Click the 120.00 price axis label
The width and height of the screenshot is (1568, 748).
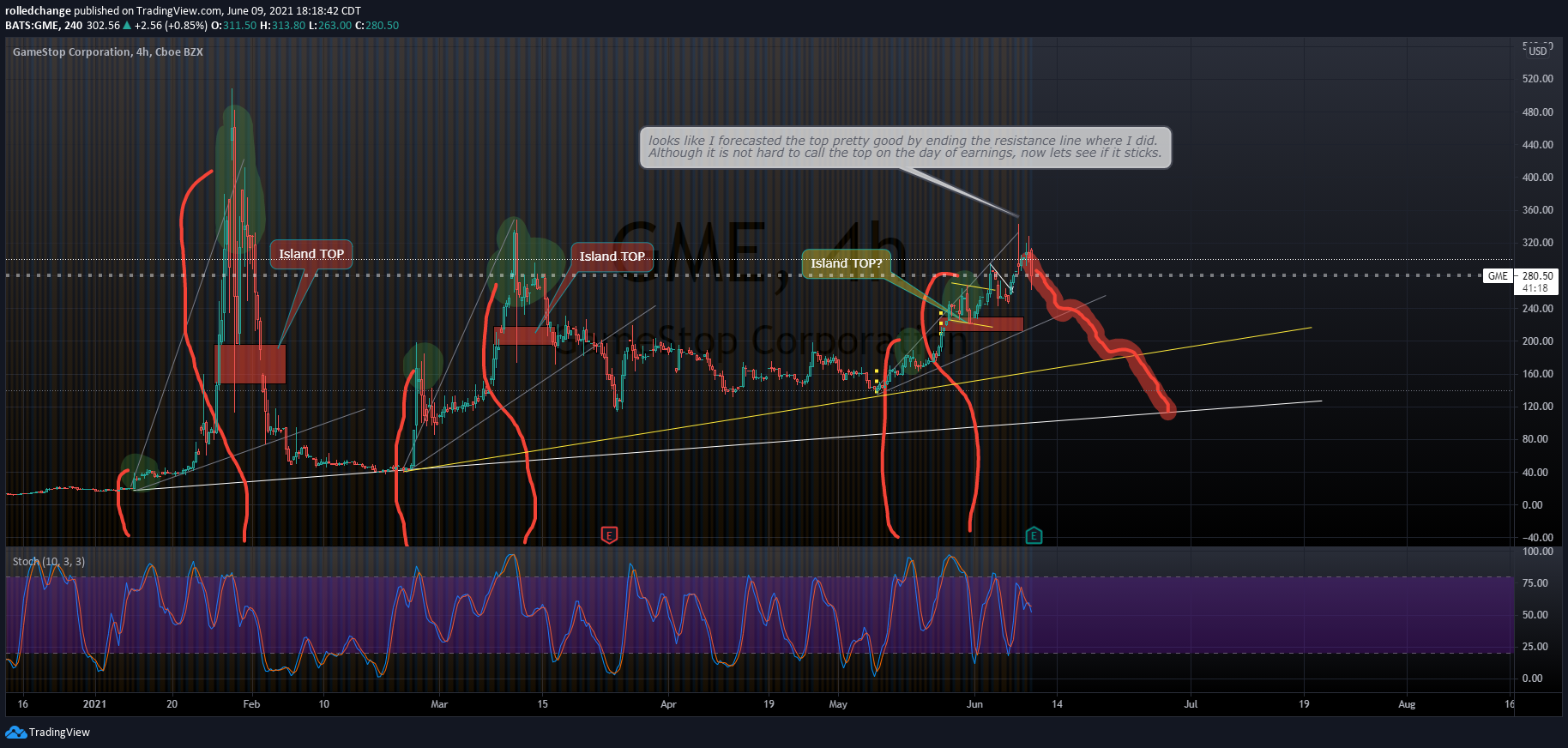click(x=1537, y=407)
